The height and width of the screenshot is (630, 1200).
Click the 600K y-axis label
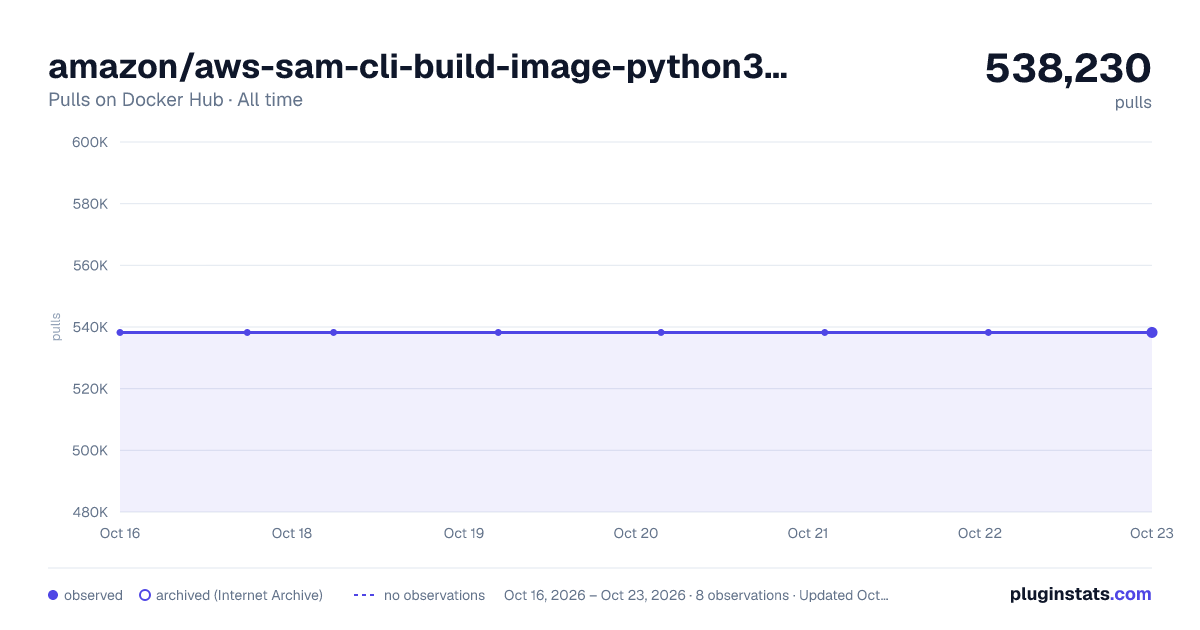(x=90, y=142)
